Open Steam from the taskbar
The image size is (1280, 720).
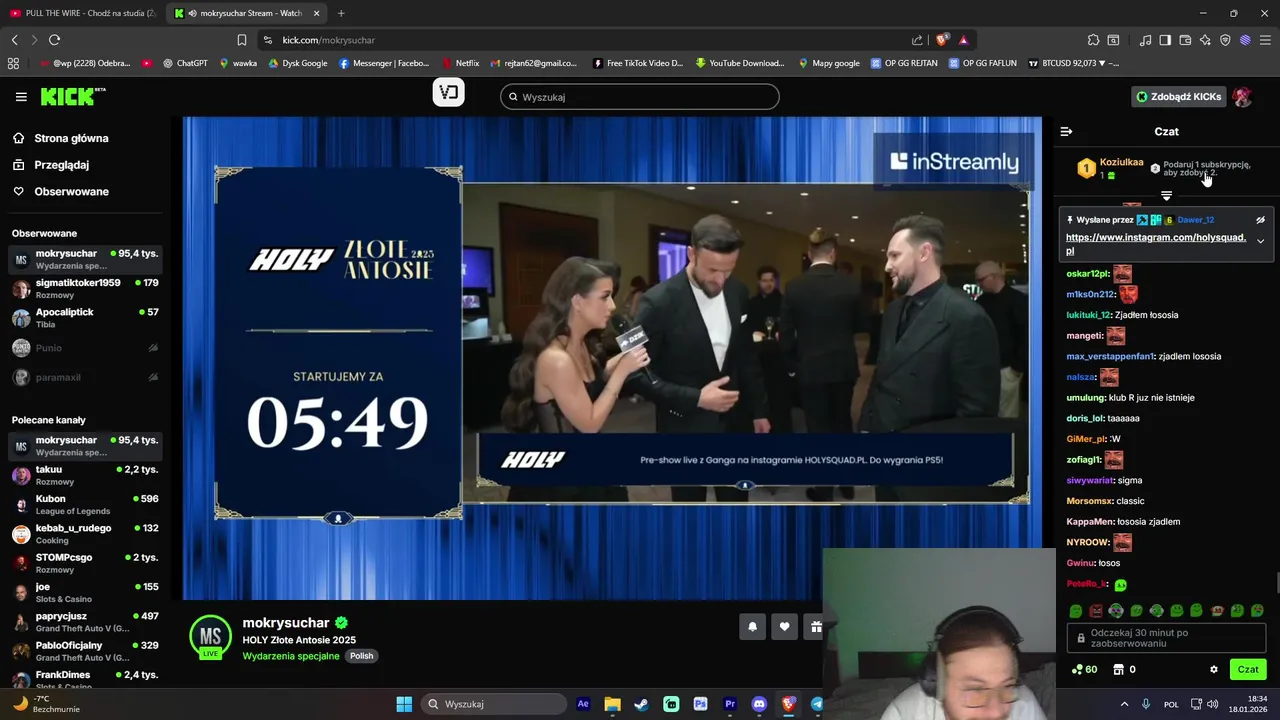tap(641, 704)
